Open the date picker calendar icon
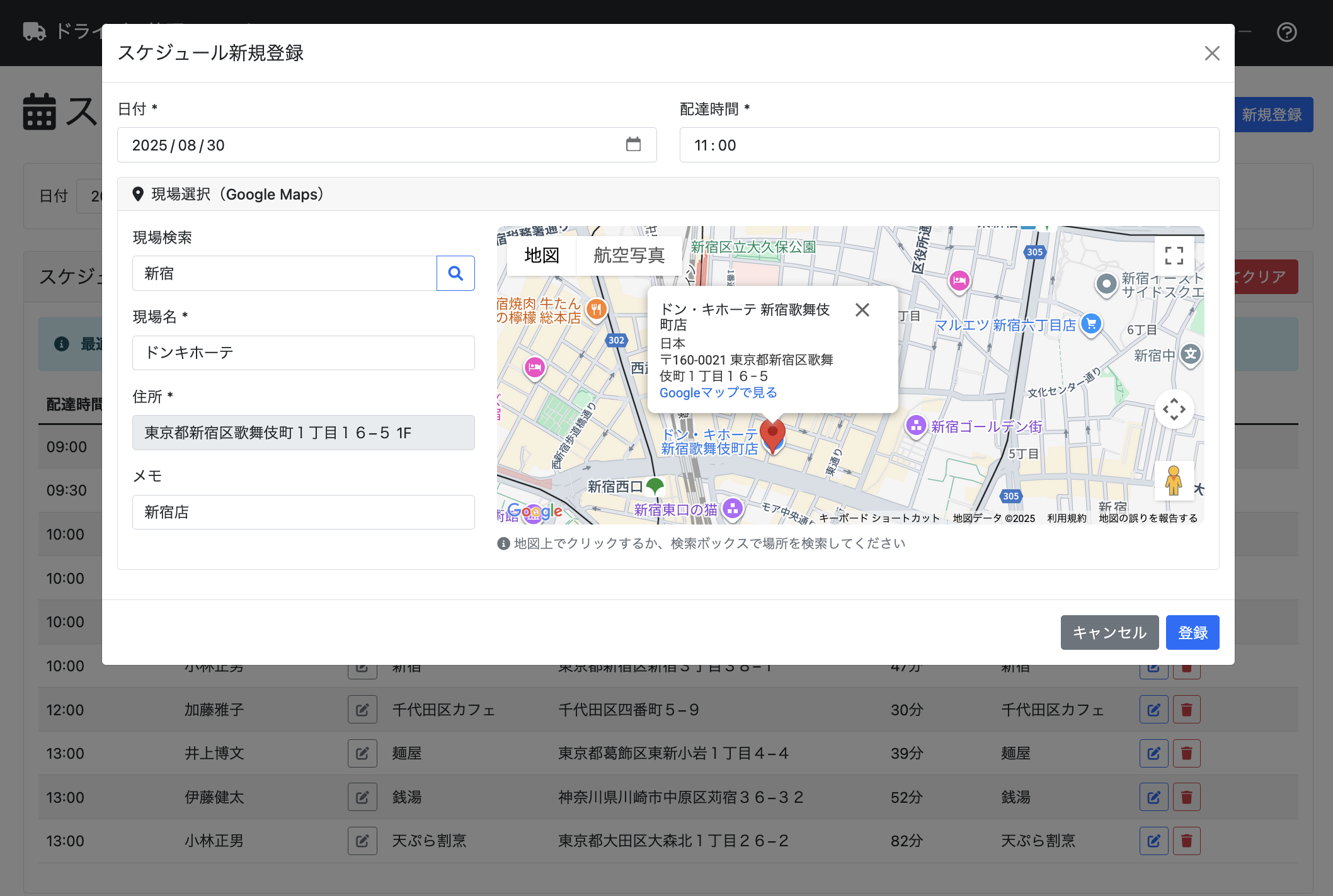Image resolution: width=1333 pixels, height=896 pixels. click(x=633, y=145)
